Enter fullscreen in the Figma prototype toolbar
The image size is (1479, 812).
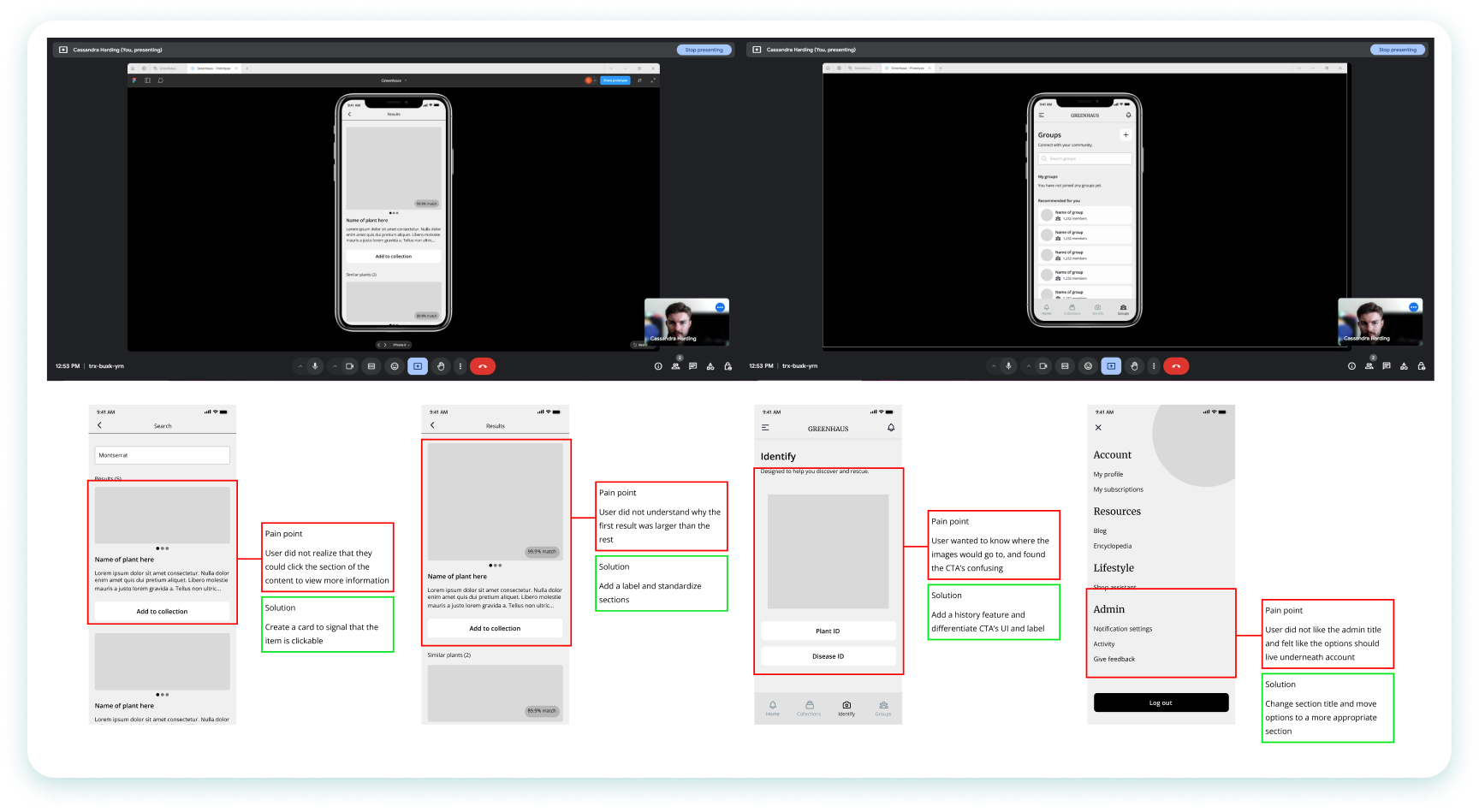click(x=653, y=80)
